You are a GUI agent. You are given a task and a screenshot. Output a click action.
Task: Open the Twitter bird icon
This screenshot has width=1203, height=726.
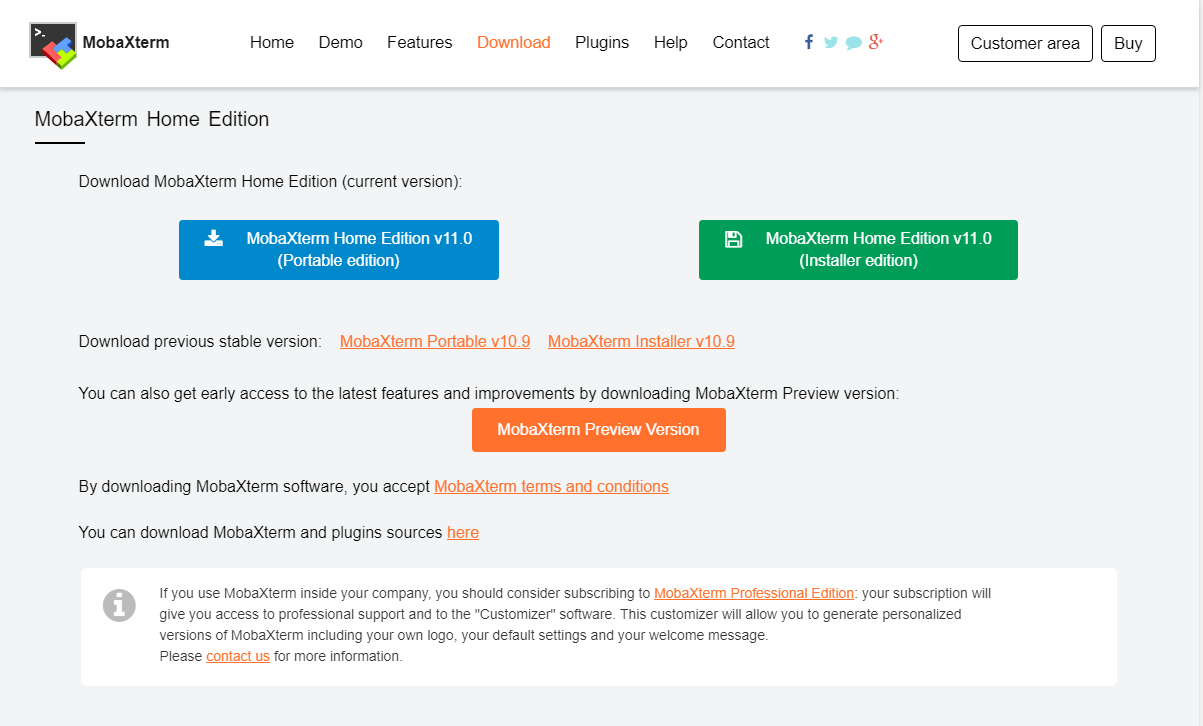click(831, 42)
